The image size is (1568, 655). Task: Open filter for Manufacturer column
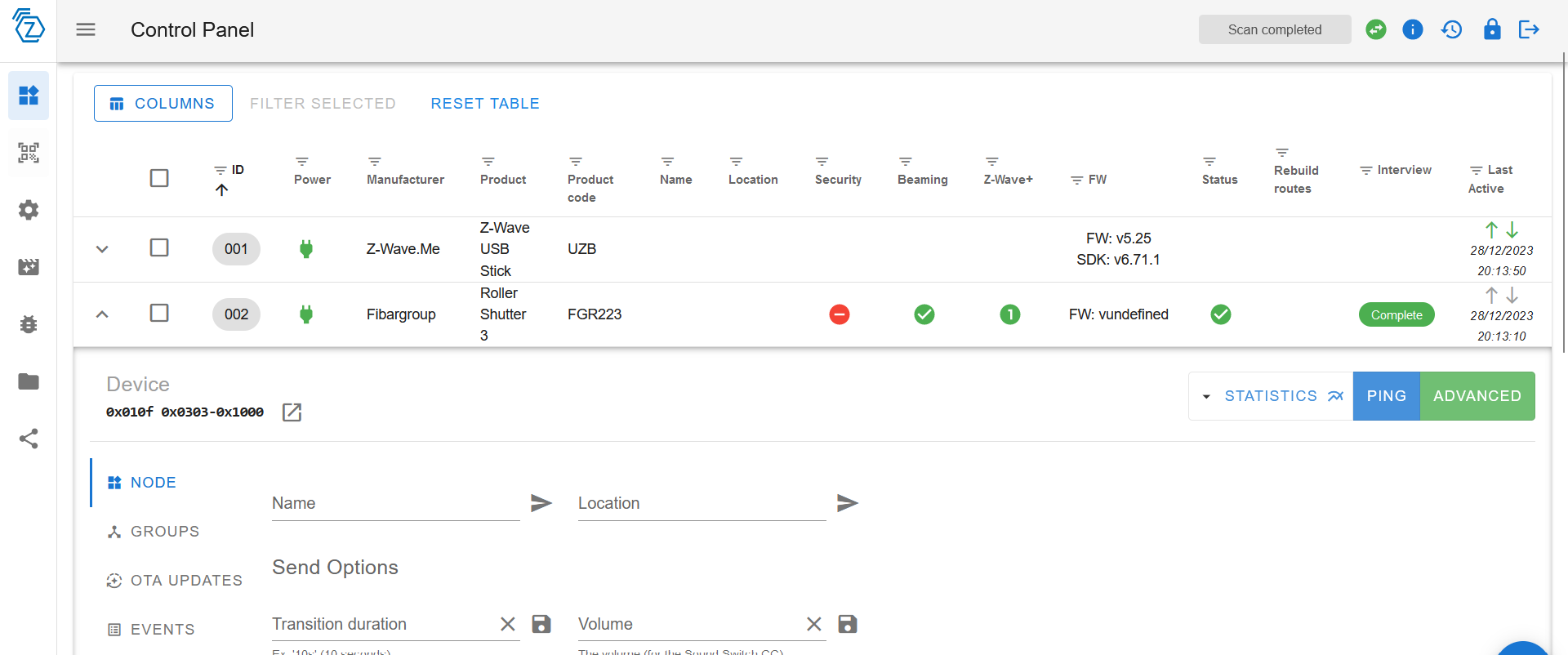point(375,162)
